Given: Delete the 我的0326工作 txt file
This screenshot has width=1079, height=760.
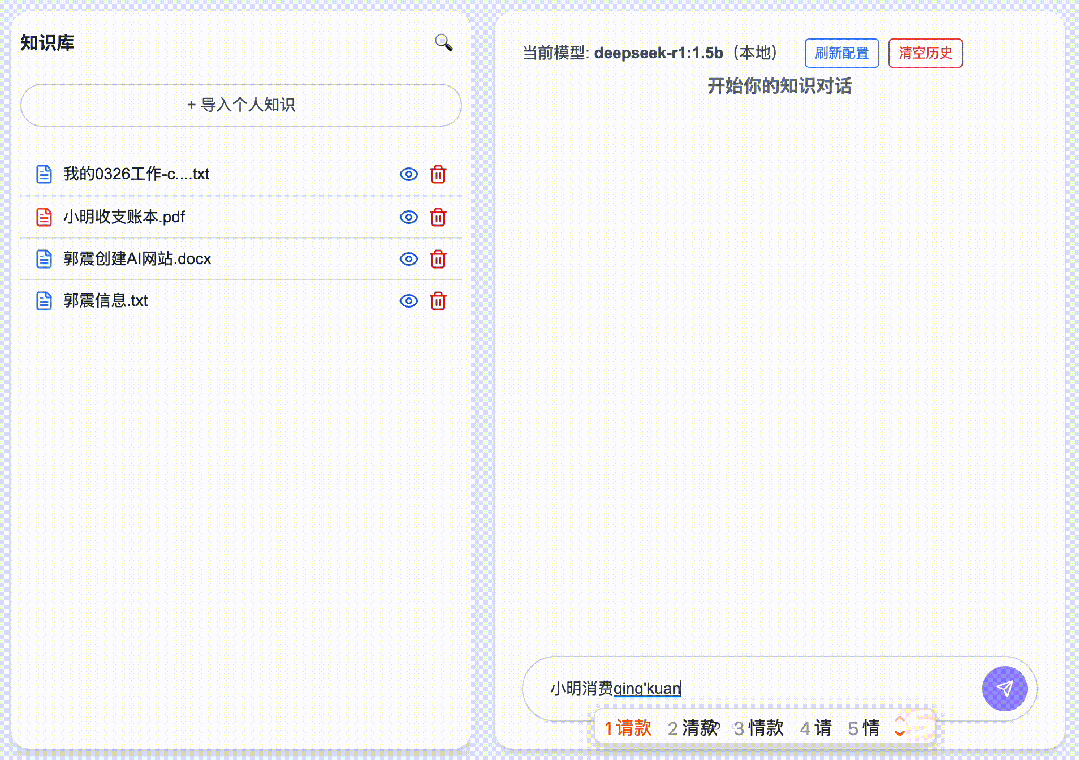Looking at the screenshot, I should pyautogui.click(x=438, y=174).
